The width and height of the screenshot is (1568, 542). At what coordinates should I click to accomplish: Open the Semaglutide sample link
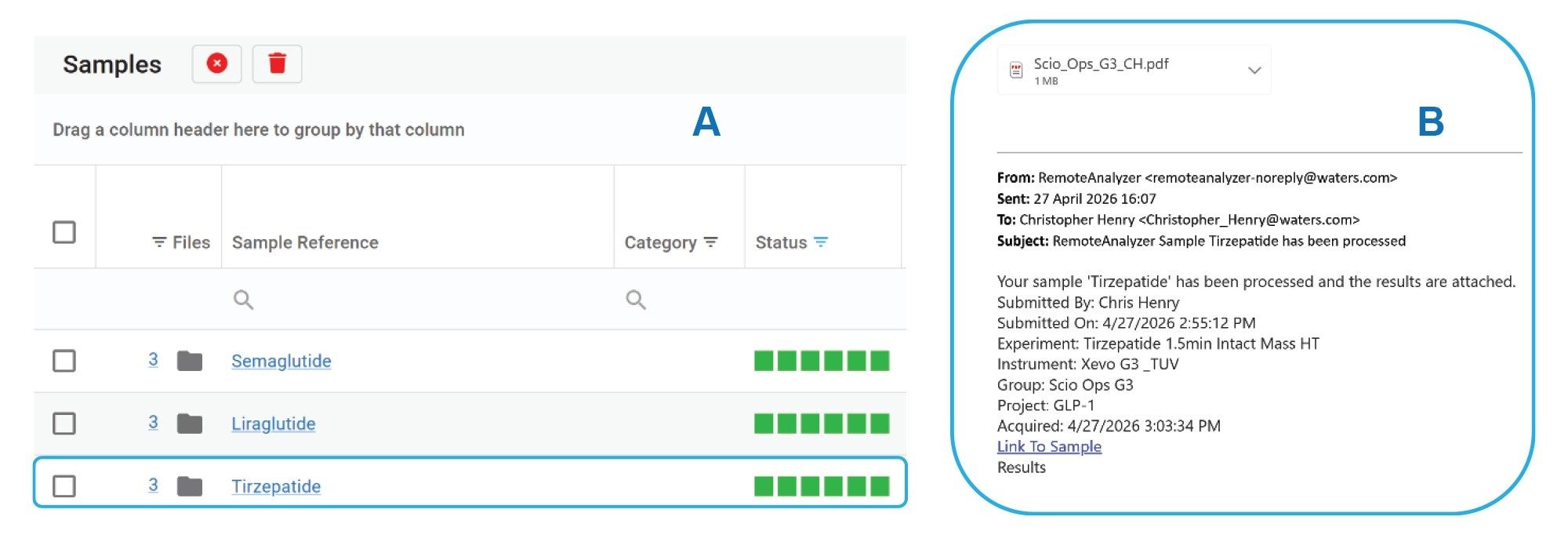[x=281, y=361]
